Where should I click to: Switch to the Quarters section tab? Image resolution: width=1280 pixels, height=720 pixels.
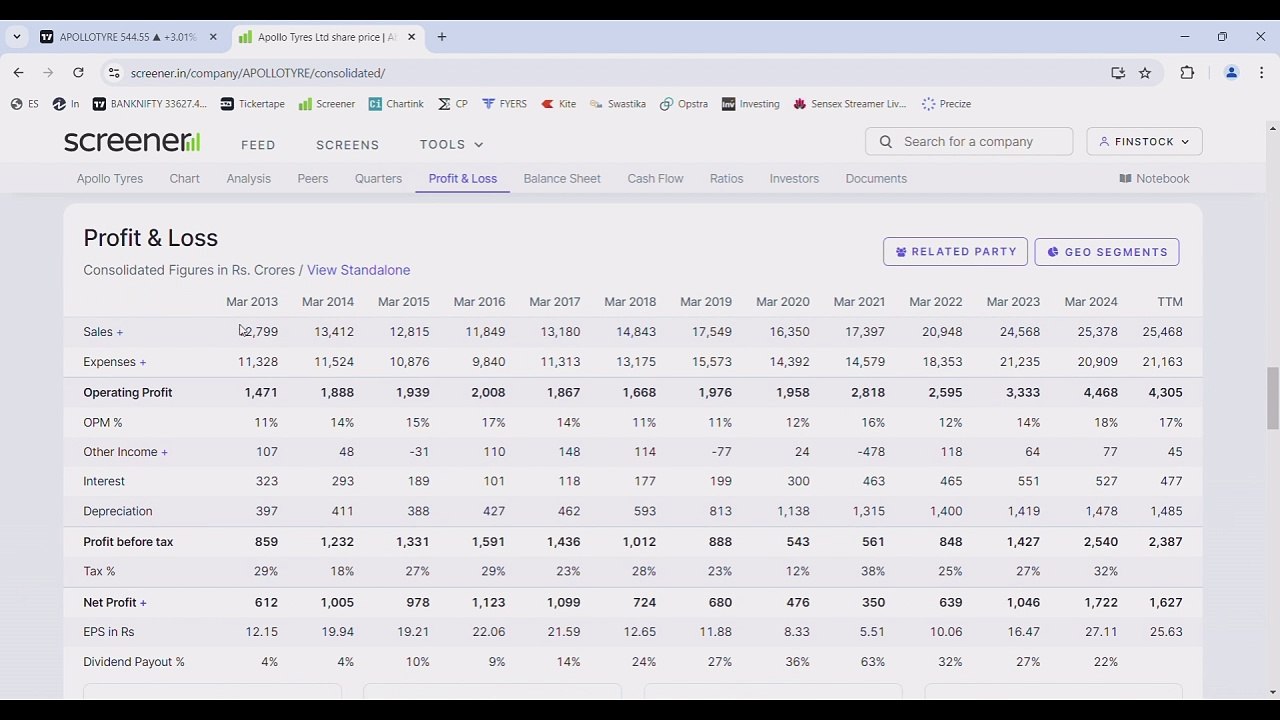click(378, 179)
